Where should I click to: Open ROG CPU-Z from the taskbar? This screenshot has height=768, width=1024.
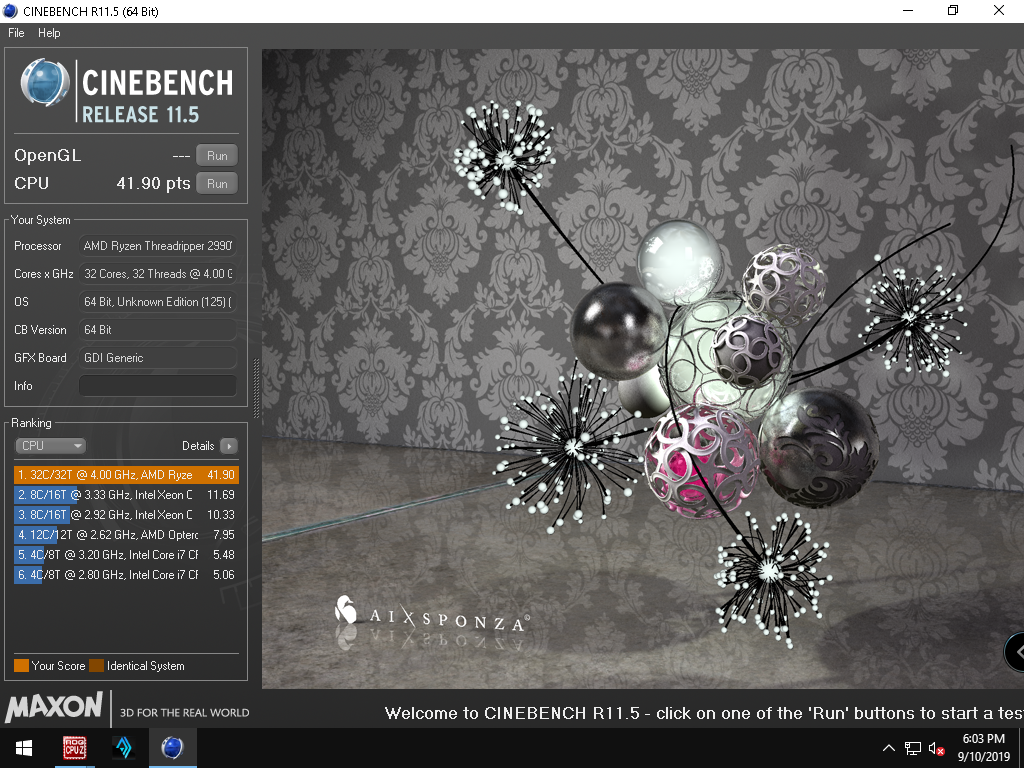74,748
